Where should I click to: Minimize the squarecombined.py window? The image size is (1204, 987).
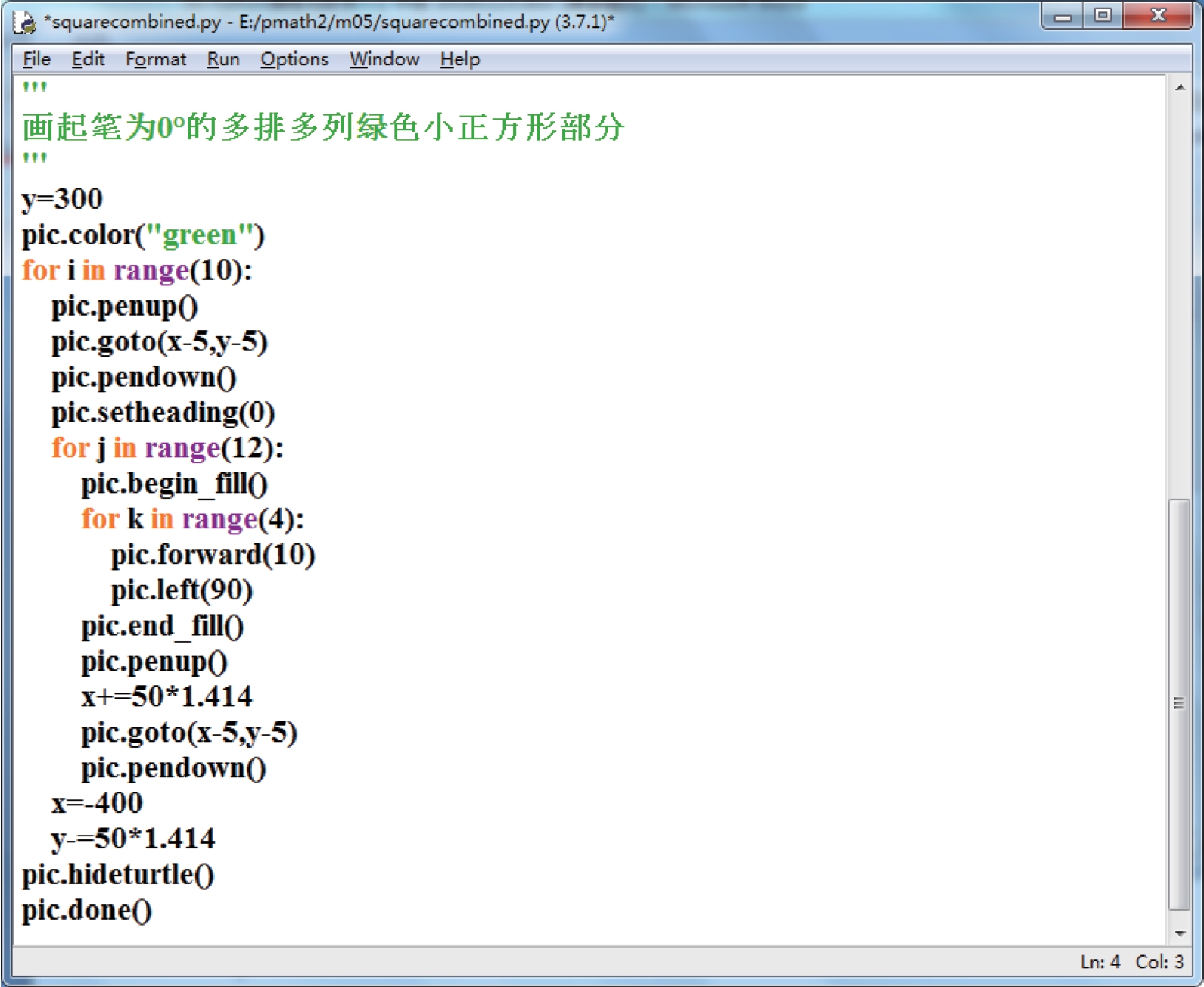coord(1062,16)
